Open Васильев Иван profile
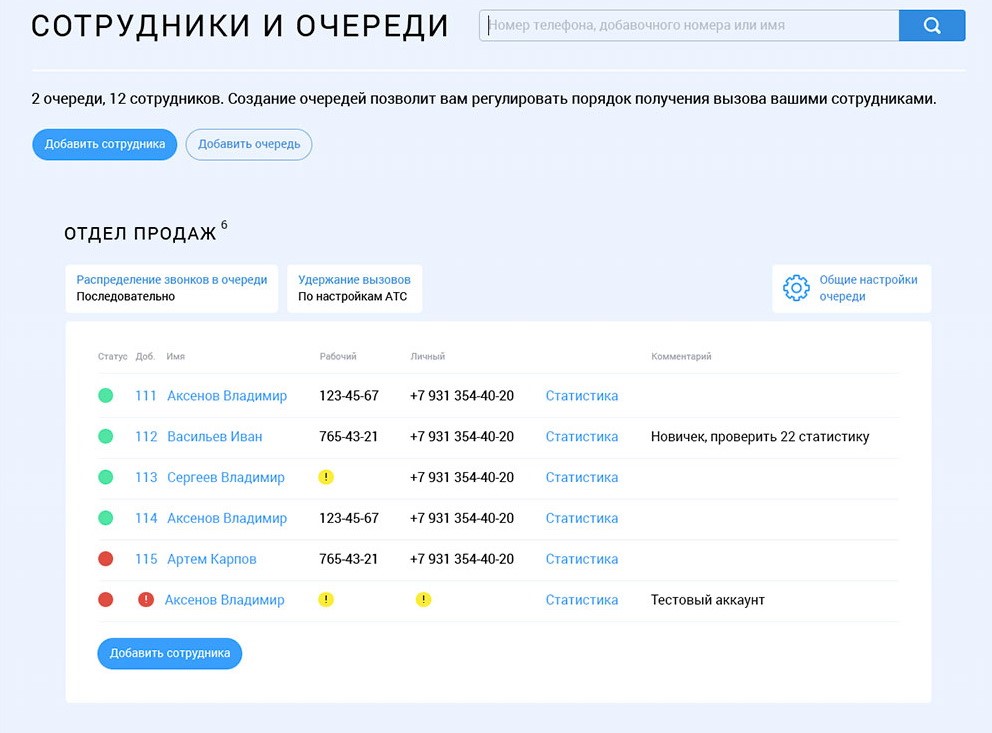The width and height of the screenshot is (992, 733). pos(214,436)
